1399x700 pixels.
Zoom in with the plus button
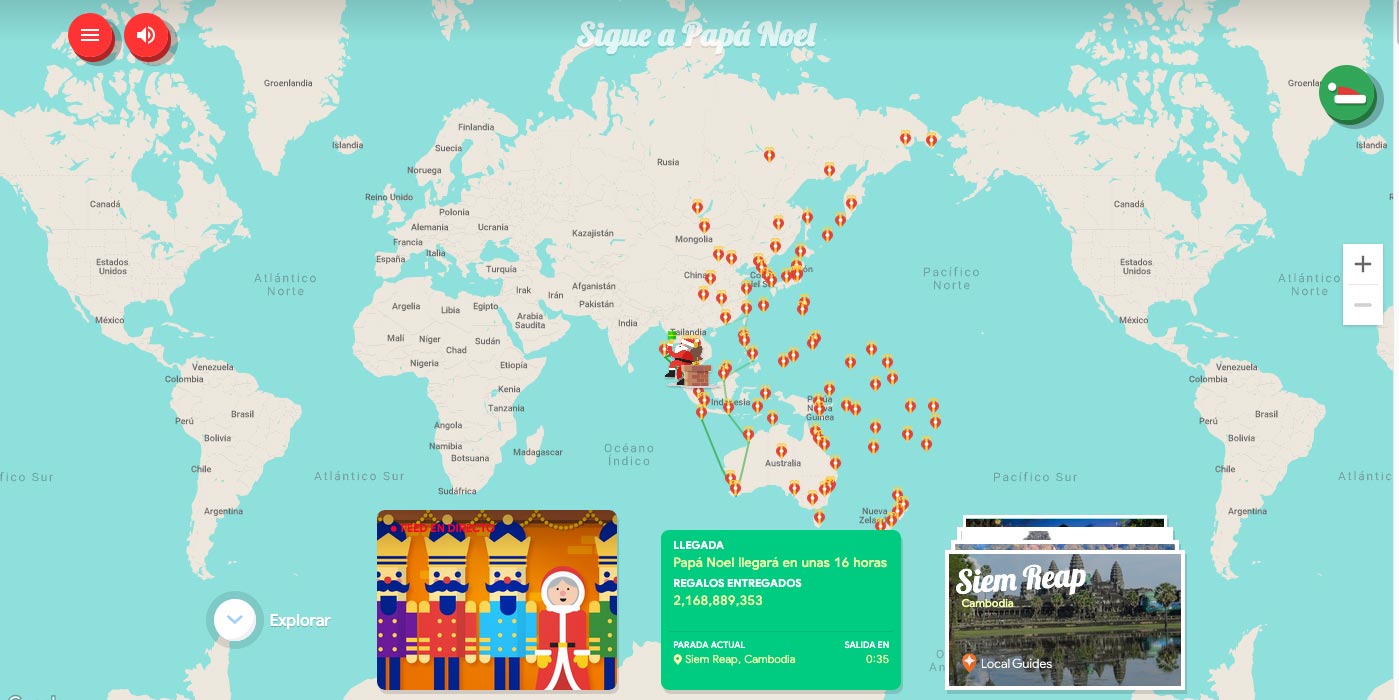tap(1362, 265)
